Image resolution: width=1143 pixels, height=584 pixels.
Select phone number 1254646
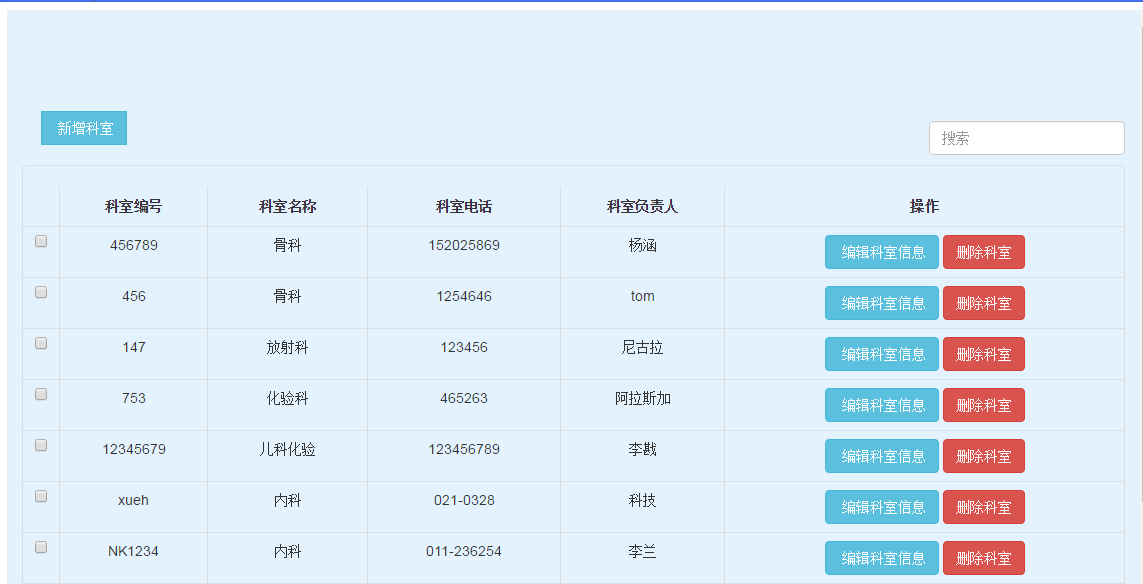464,297
